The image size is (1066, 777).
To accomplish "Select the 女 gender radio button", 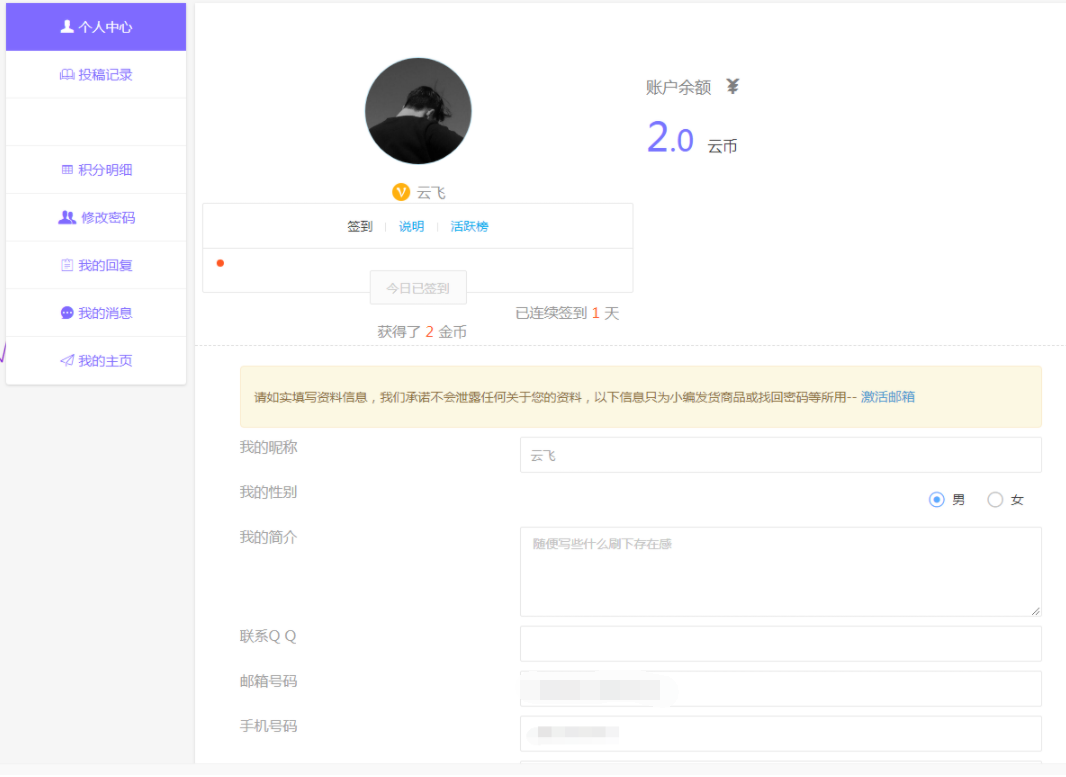I will 995,500.
